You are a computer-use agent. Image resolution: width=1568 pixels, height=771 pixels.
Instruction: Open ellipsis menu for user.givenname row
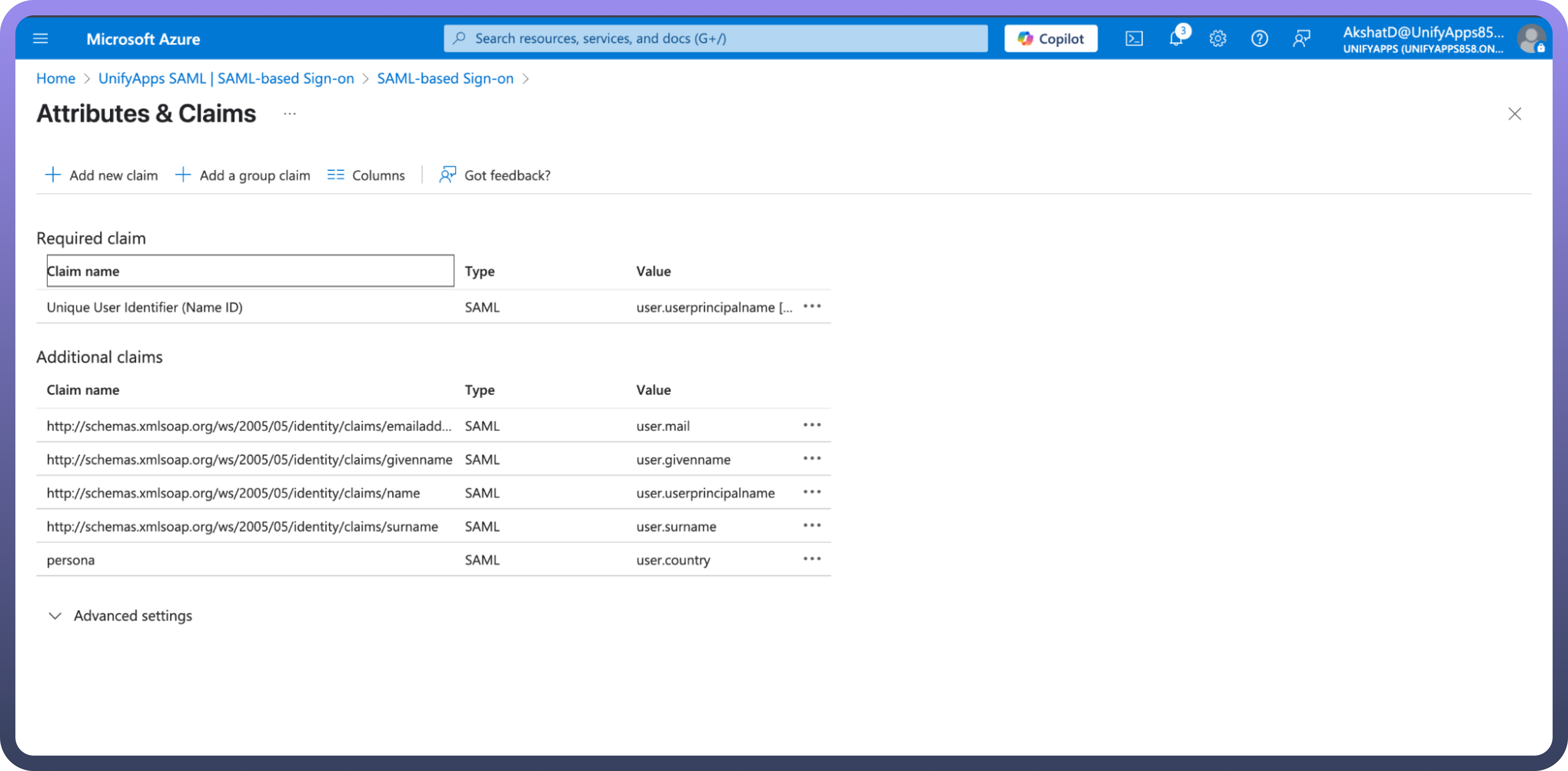[811, 459]
